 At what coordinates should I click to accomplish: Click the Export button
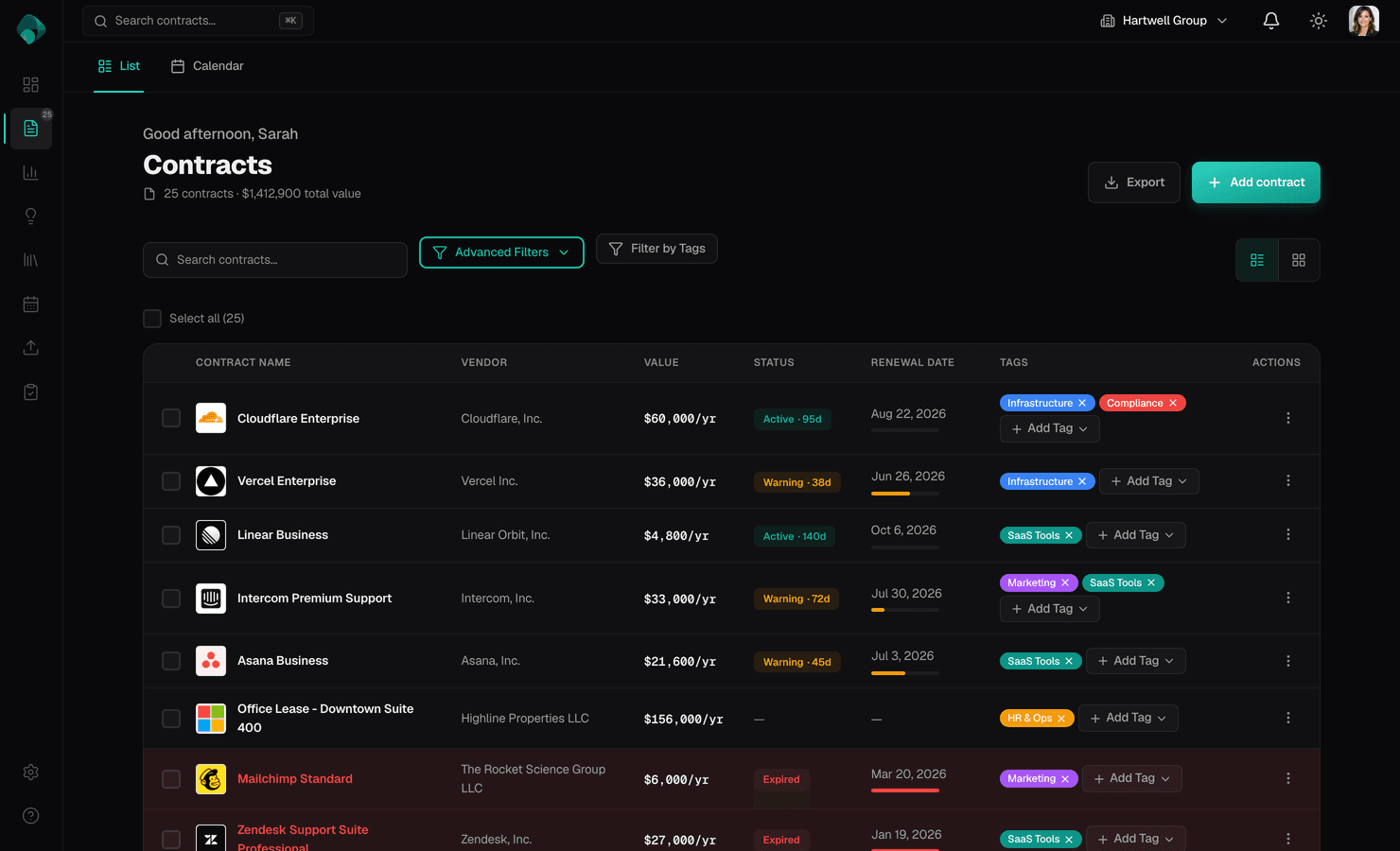pyautogui.click(x=1134, y=182)
